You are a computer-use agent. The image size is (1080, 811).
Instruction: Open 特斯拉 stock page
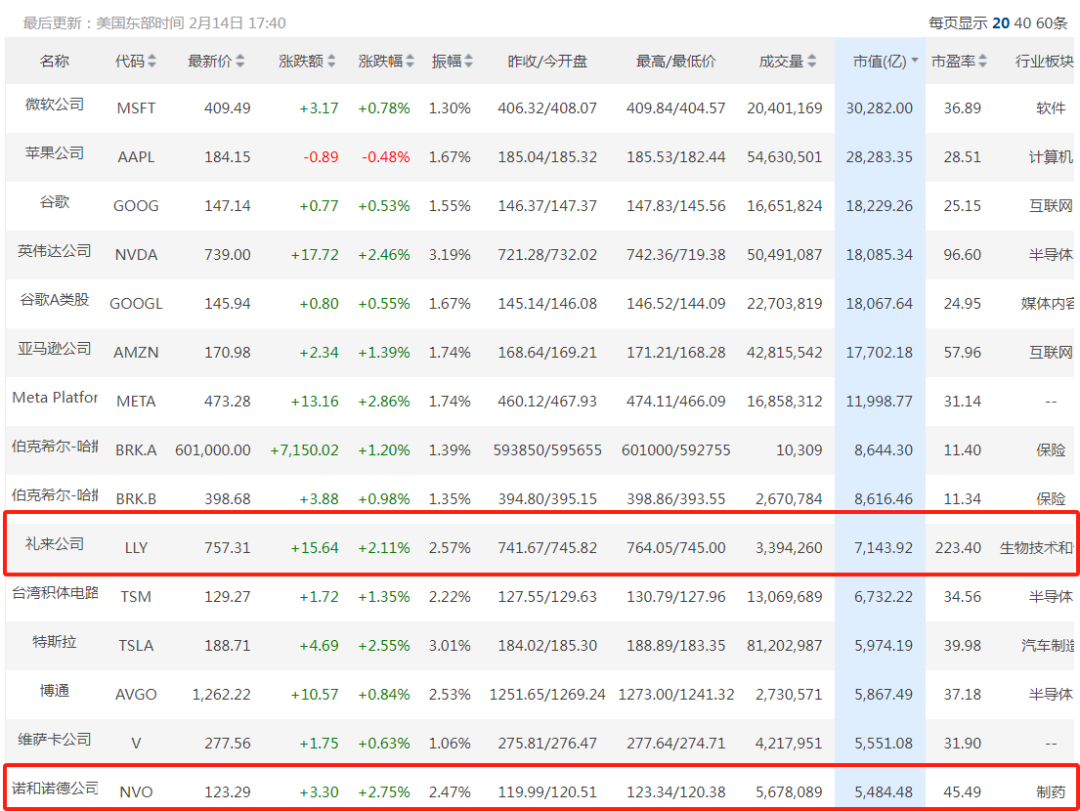(54, 641)
